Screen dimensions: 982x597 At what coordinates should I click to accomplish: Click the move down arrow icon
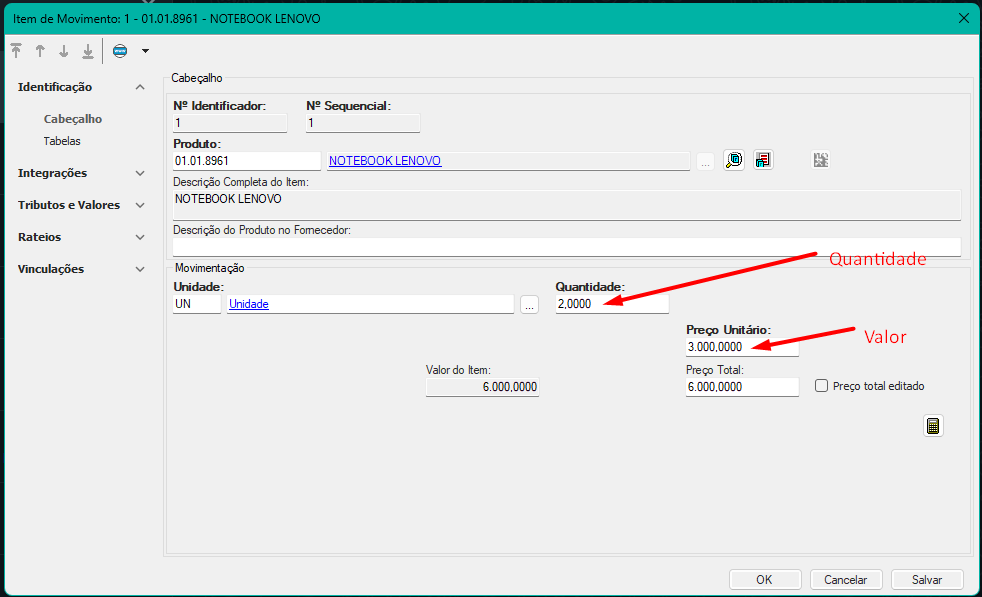pos(64,51)
